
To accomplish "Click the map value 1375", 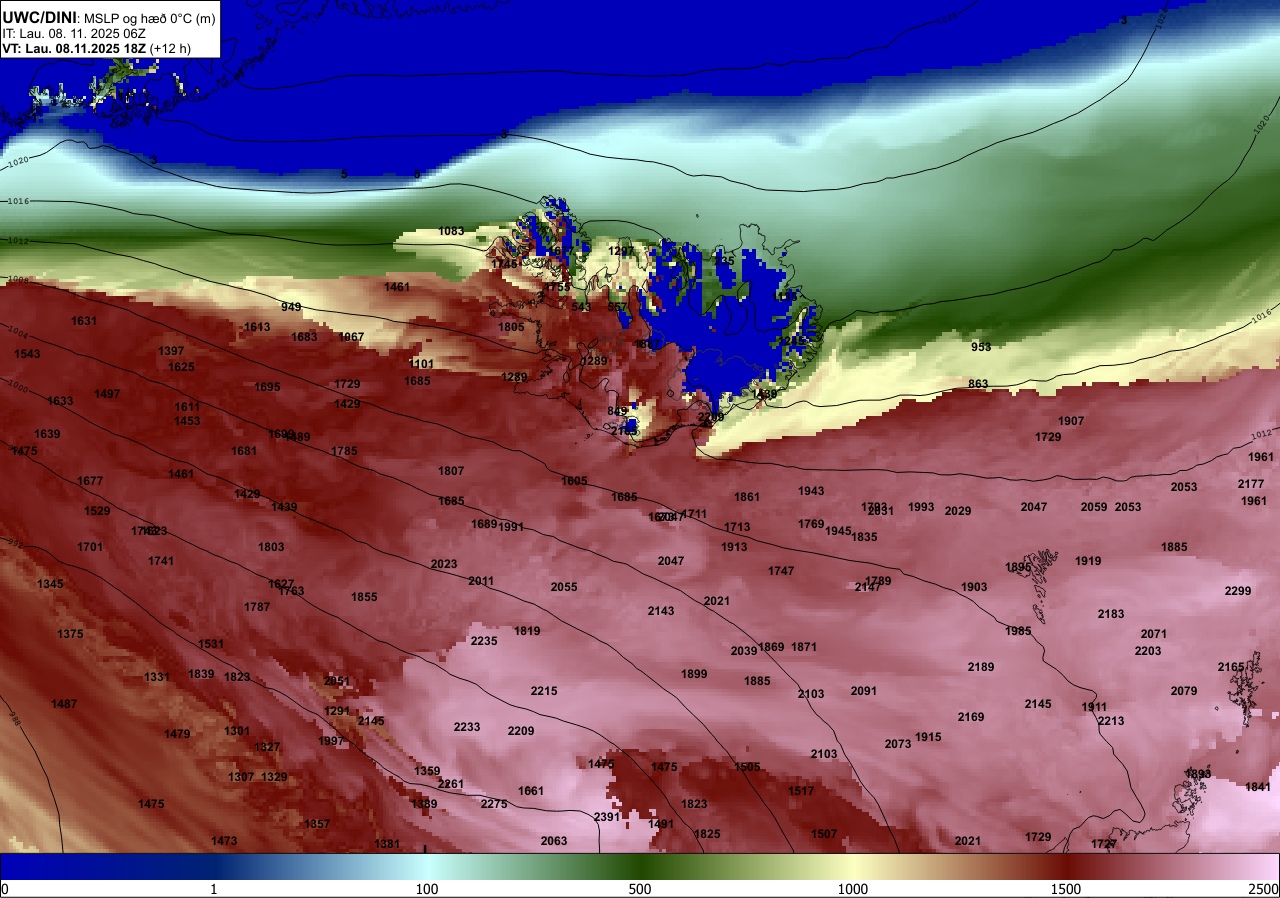I will (x=70, y=634).
